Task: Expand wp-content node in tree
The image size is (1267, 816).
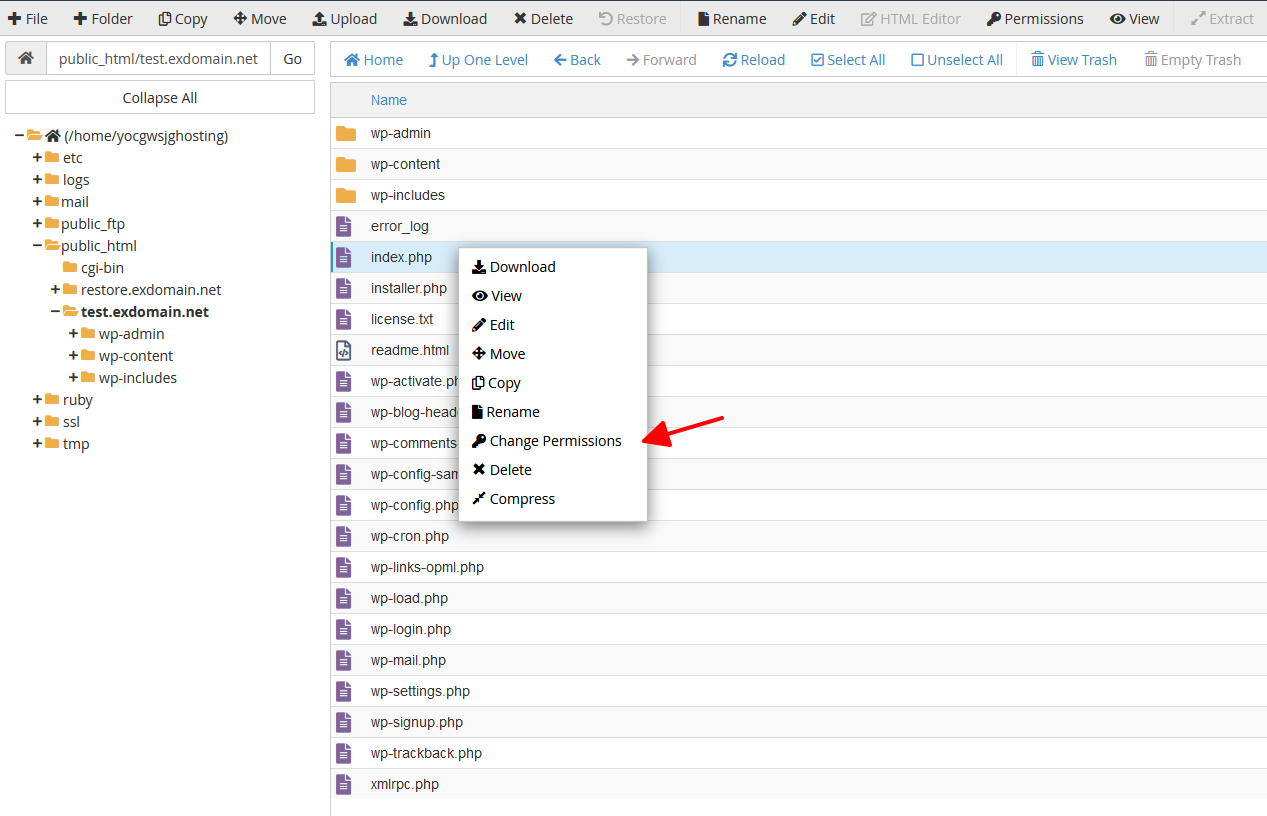Action: 74,355
